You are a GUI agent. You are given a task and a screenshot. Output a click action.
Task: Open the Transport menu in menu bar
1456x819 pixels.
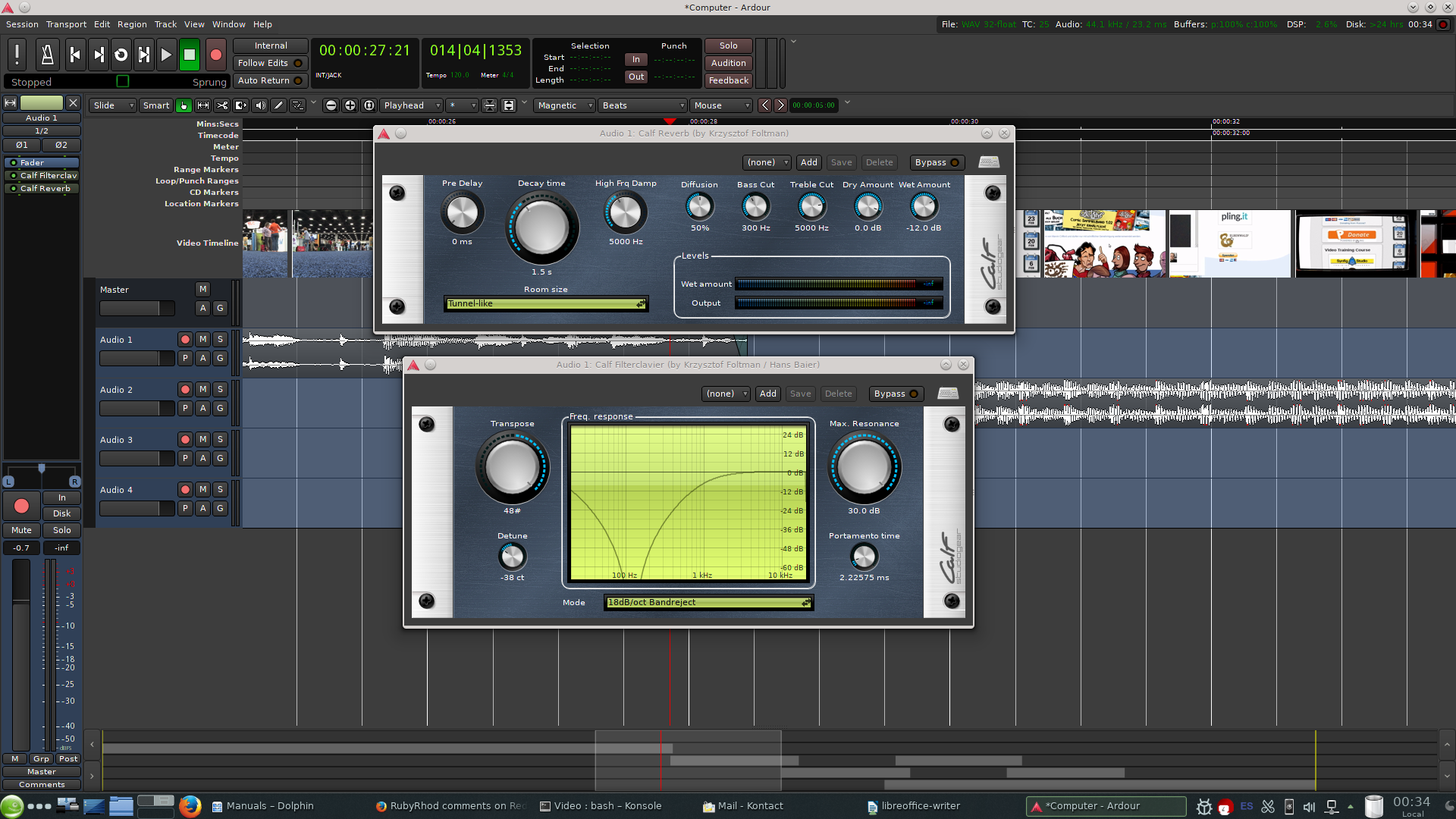[66, 24]
